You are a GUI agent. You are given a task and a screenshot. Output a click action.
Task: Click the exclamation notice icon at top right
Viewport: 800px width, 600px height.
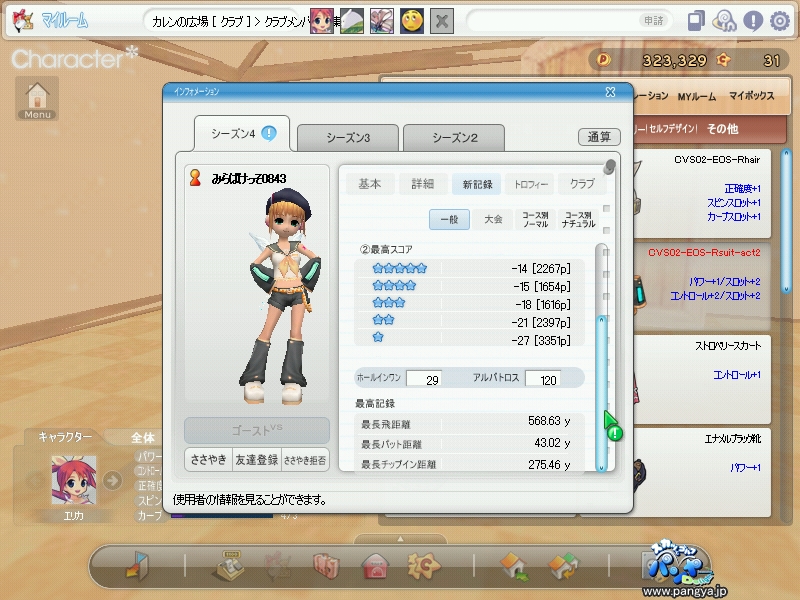[753, 21]
